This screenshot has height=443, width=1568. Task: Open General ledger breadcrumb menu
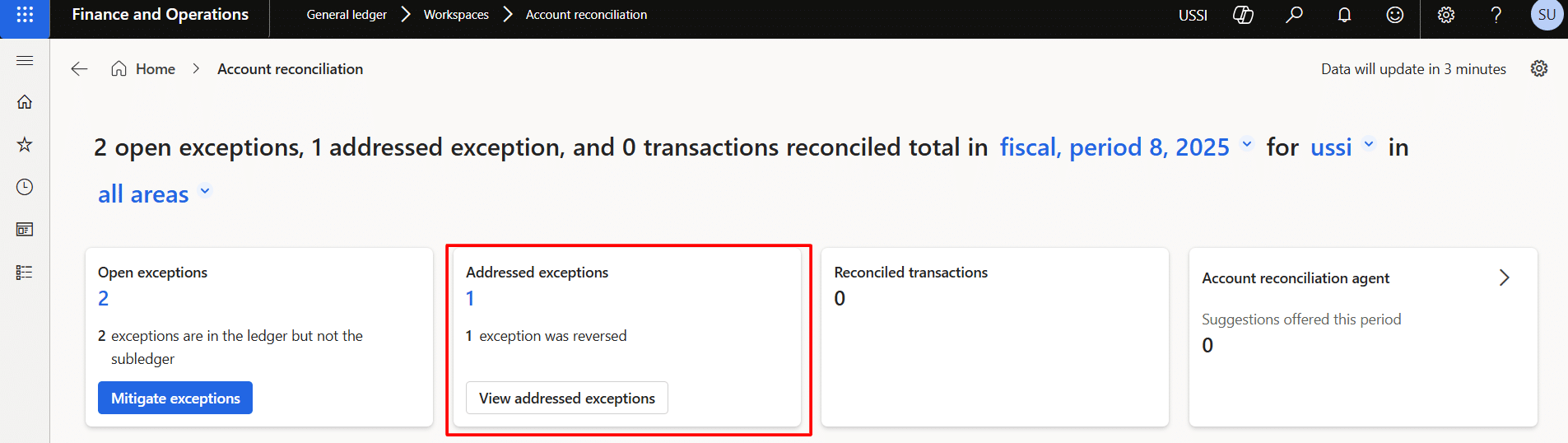[347, 15]
